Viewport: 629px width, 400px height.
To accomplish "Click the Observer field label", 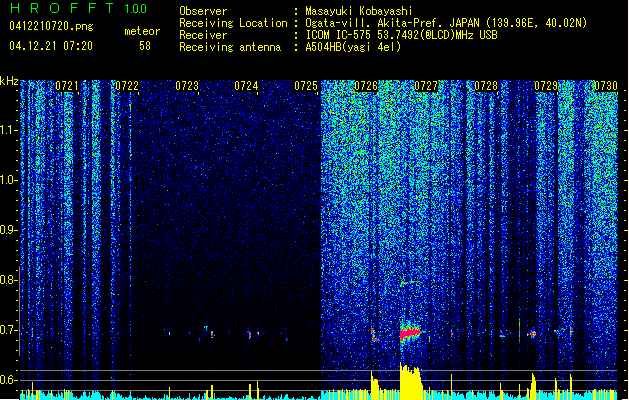I will 203,11.
